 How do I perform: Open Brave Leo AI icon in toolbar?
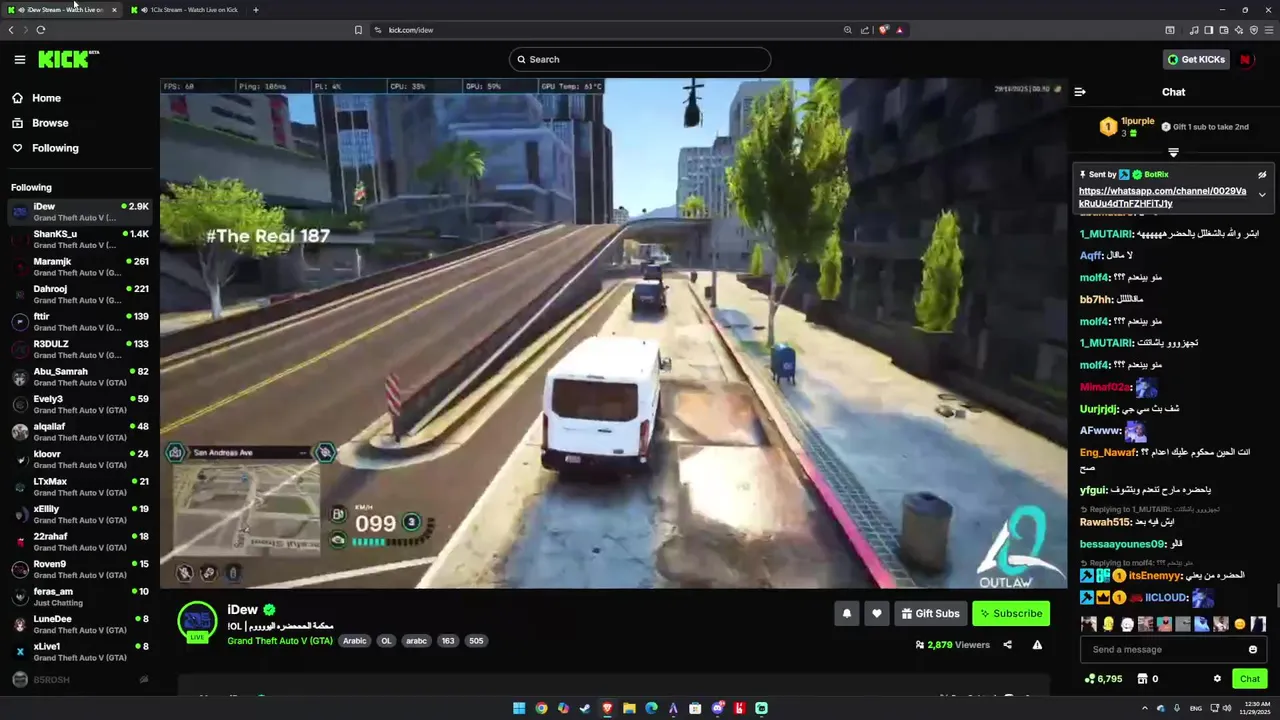pos(1239,30)
